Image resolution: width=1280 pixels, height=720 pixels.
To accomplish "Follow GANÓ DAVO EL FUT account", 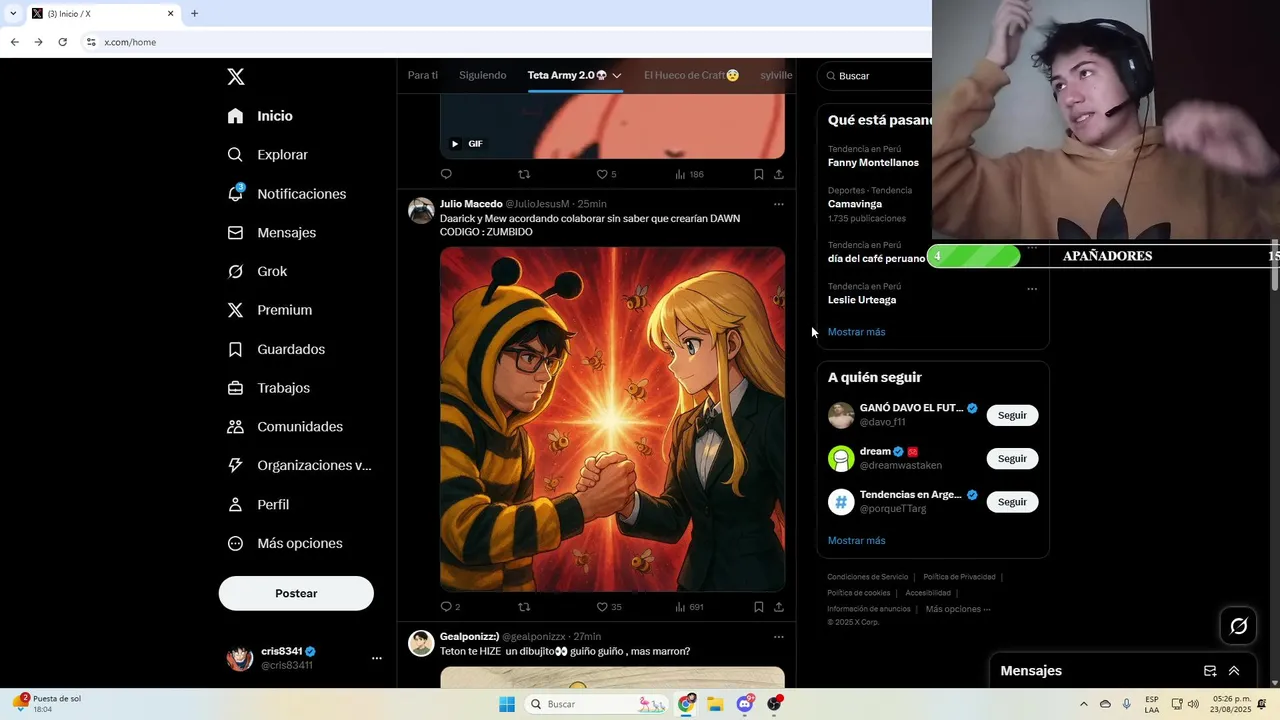I will click(1012, 415).
